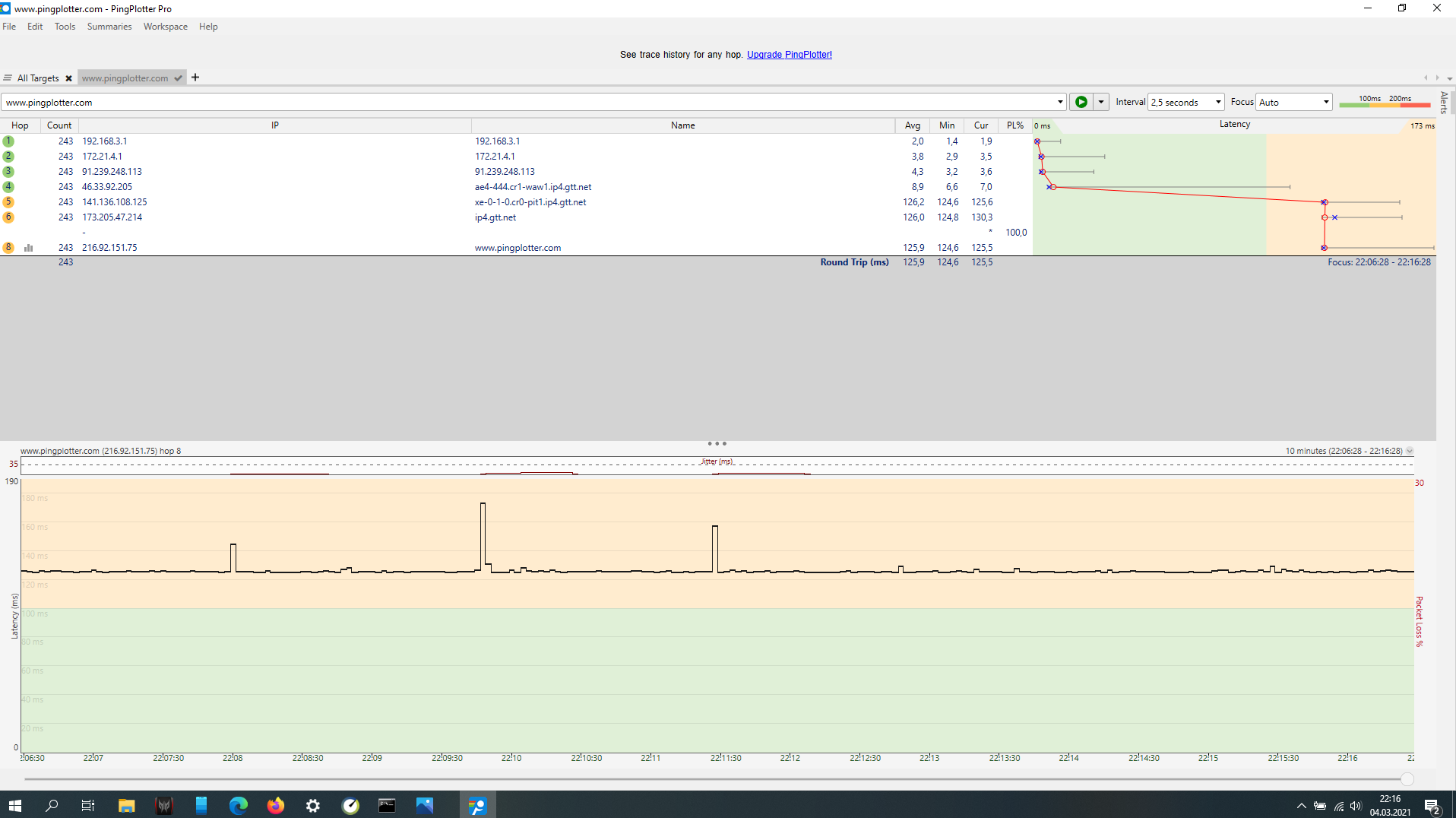Click the Latency graph column header

coord(1235,125)
